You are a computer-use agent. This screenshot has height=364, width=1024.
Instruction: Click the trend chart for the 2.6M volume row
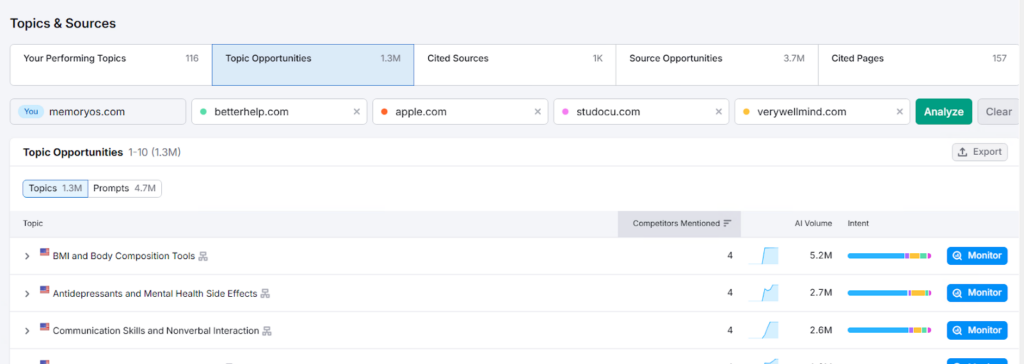pyautogui.click(x=763, y=330)
